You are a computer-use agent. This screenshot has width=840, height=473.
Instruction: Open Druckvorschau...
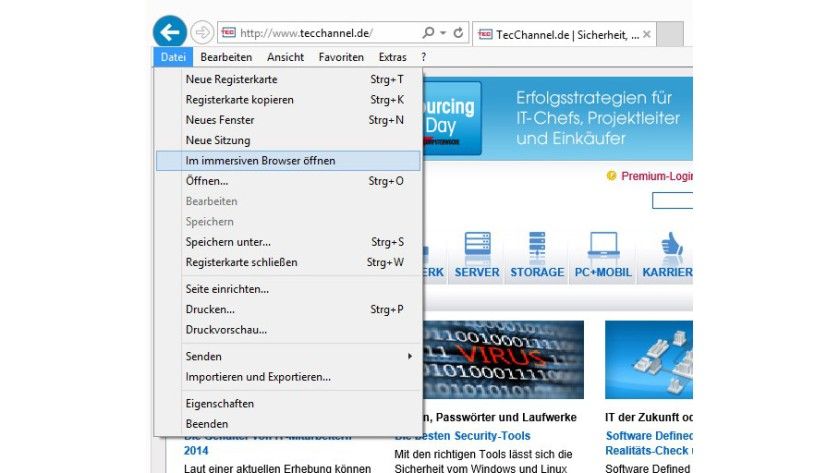point(288,330)
